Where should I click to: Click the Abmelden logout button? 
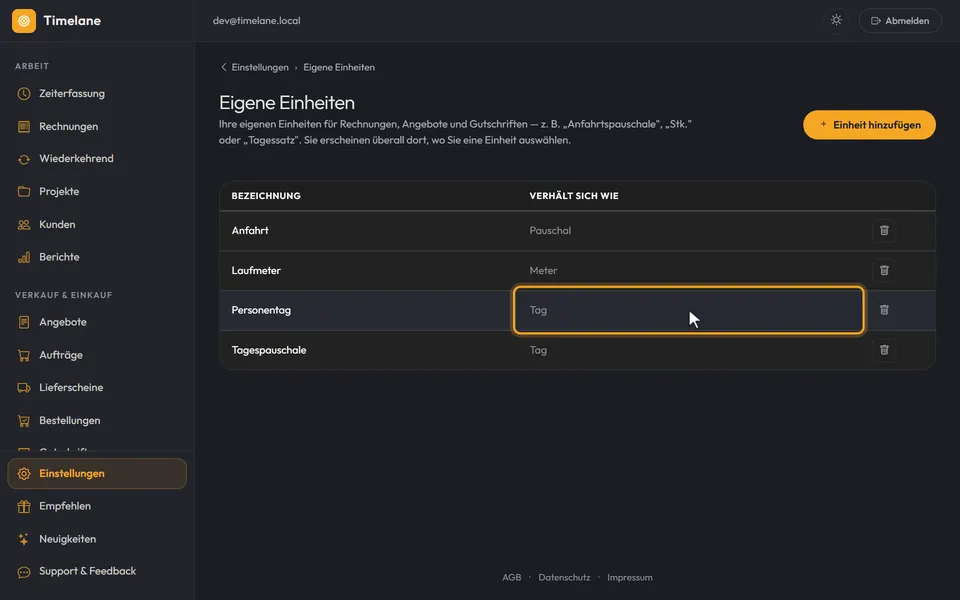[900, 21]
